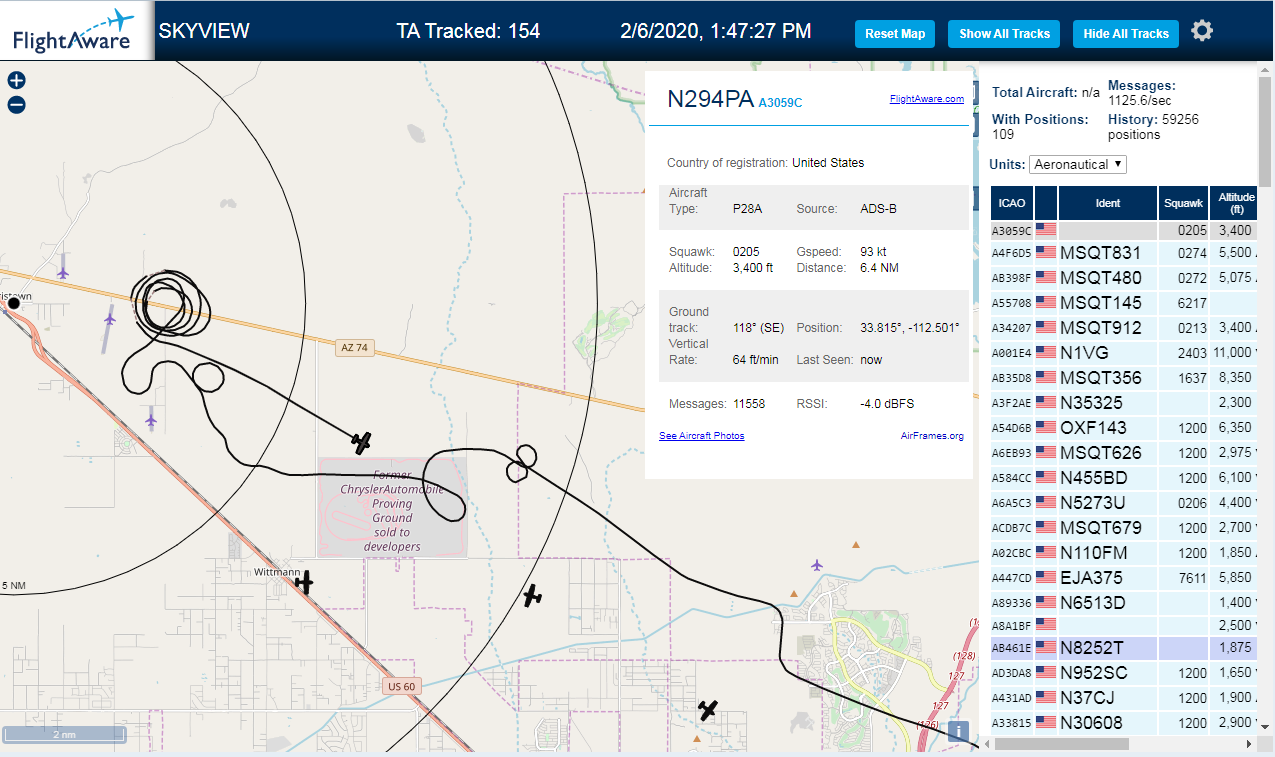Image resolution: width=1275 pixels, height=757 pixels.
Task: Select the N37CJ row in the aircraft table
Action: (x=1123, y=698)
